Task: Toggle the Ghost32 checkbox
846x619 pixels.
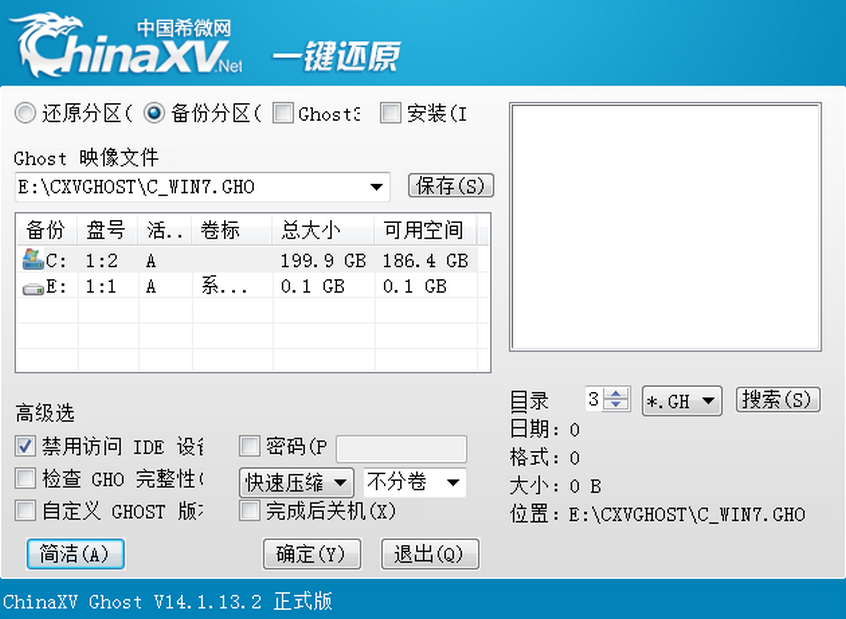Action: (x=283, y=113)
